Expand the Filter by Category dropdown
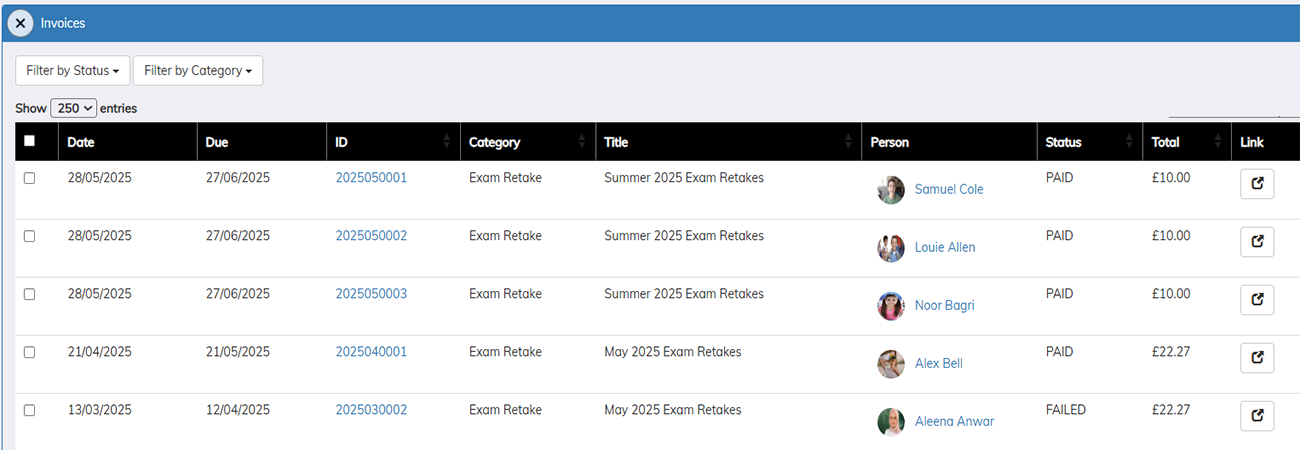1300x450 pixels. (x=198, y=71)
